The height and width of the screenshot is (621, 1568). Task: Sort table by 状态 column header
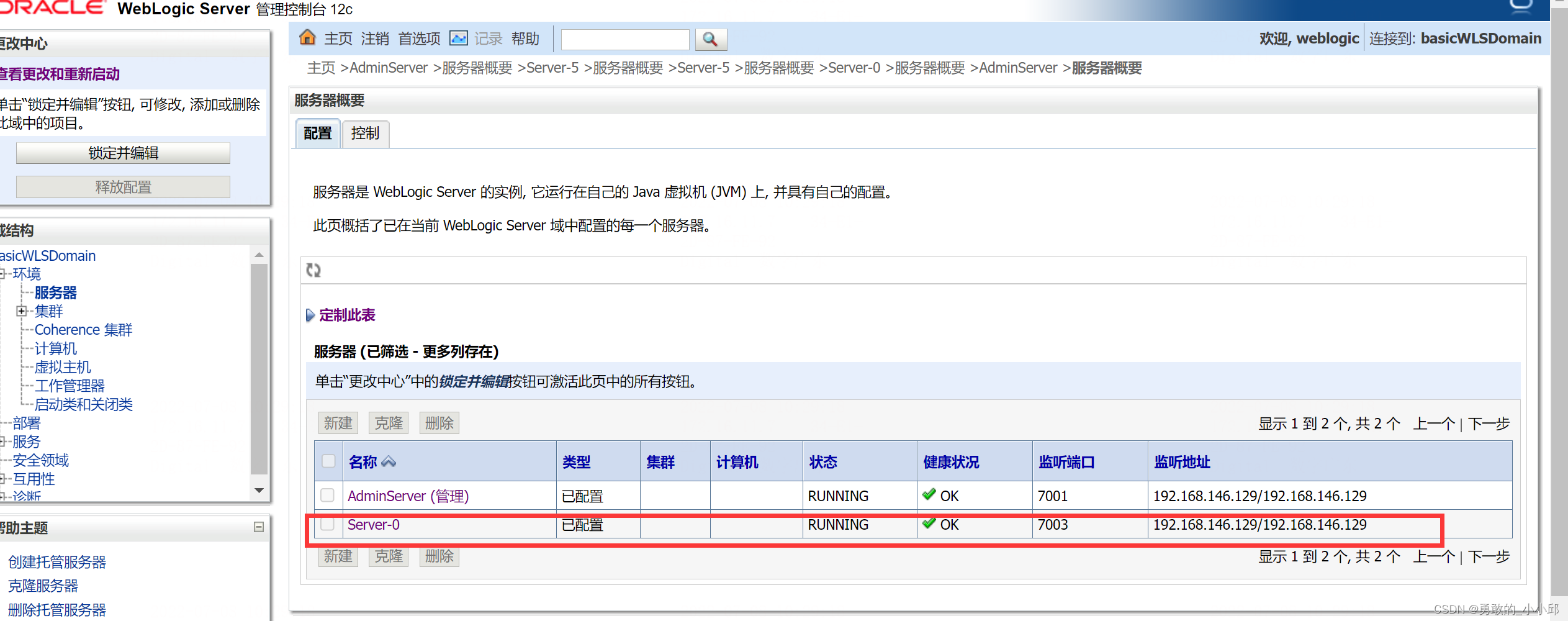[x=824, y=462]
